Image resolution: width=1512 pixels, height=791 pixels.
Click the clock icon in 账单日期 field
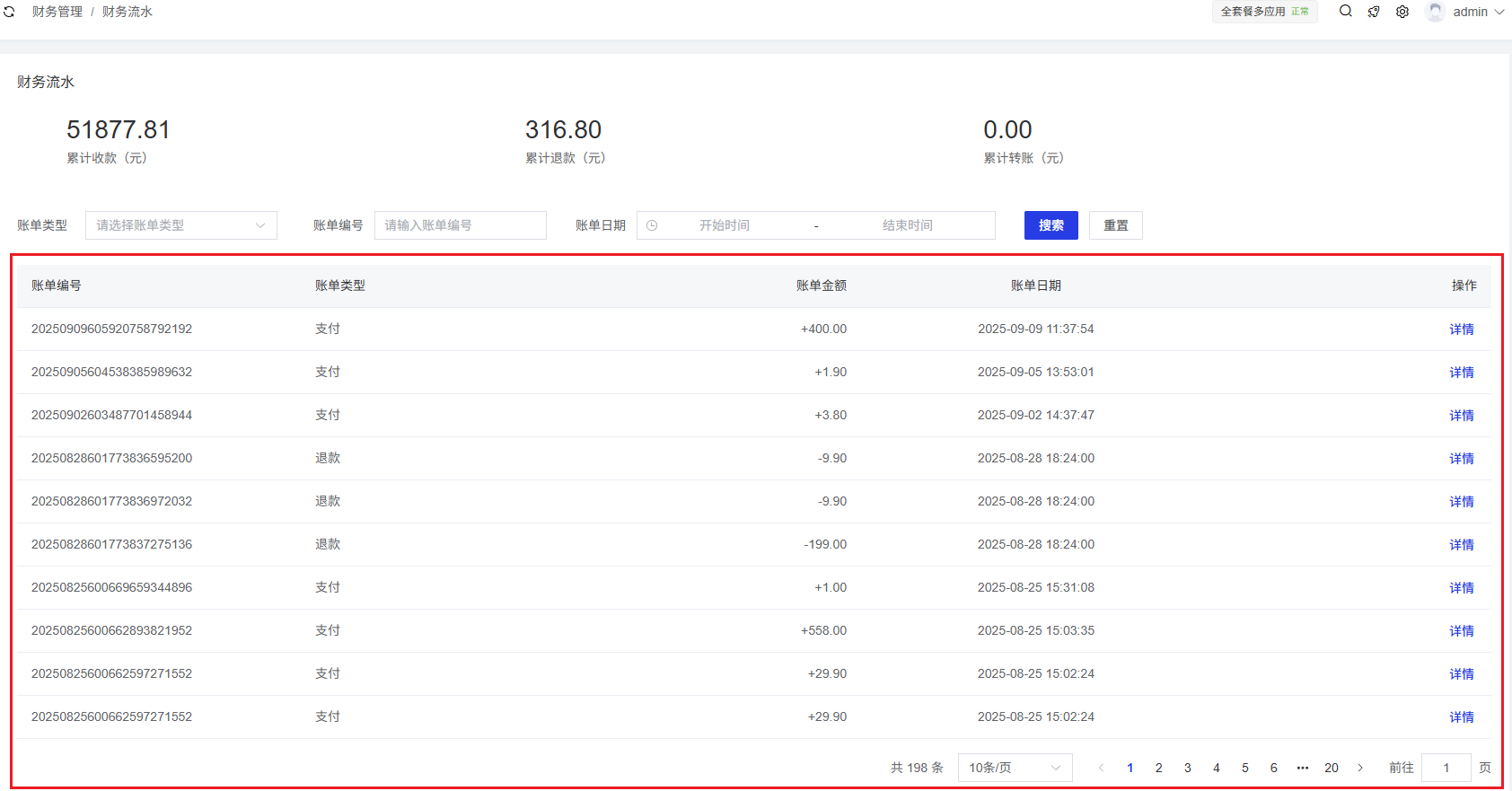click(x=652, y=225)
